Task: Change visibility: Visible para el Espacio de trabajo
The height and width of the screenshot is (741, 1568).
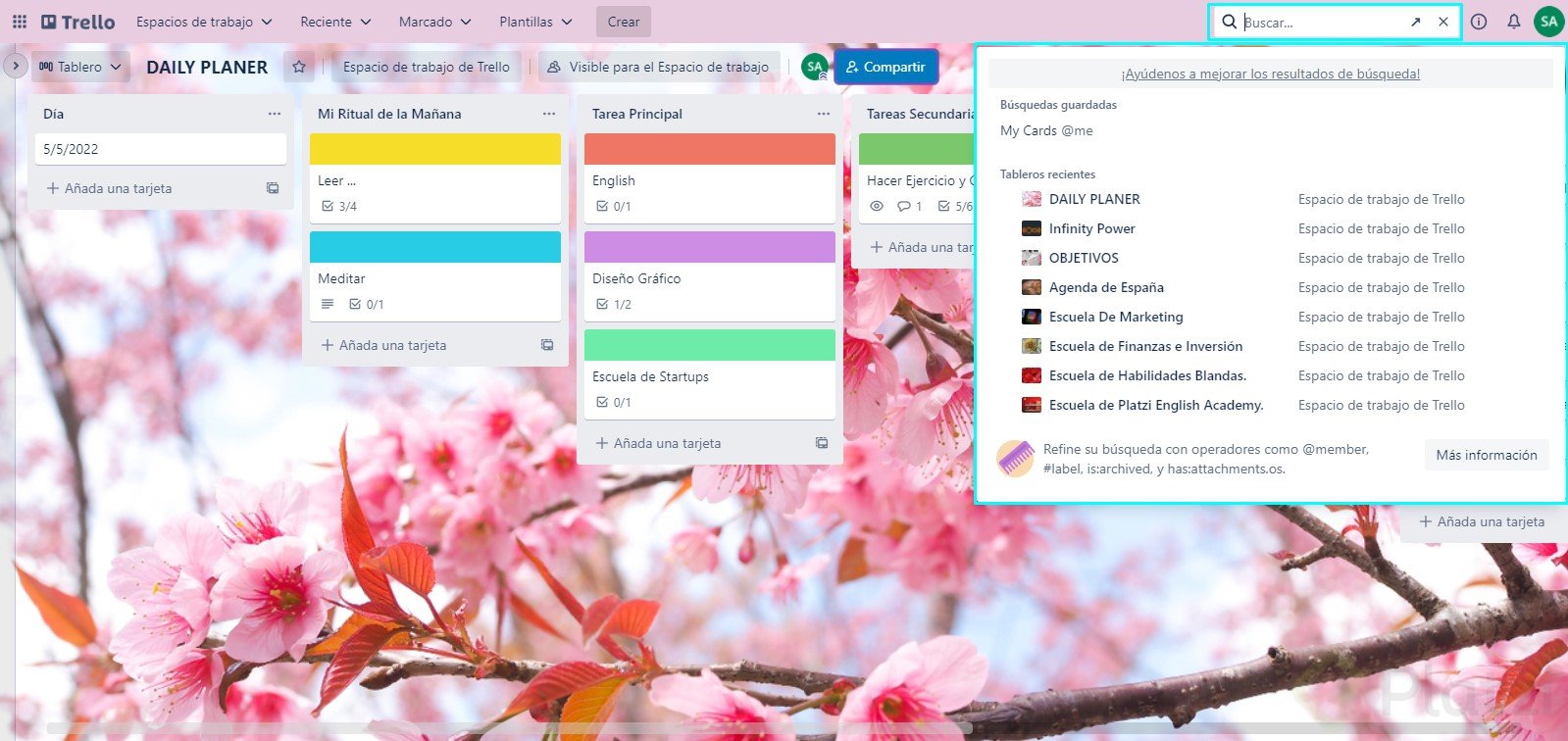Action: [x=659, y=67]
